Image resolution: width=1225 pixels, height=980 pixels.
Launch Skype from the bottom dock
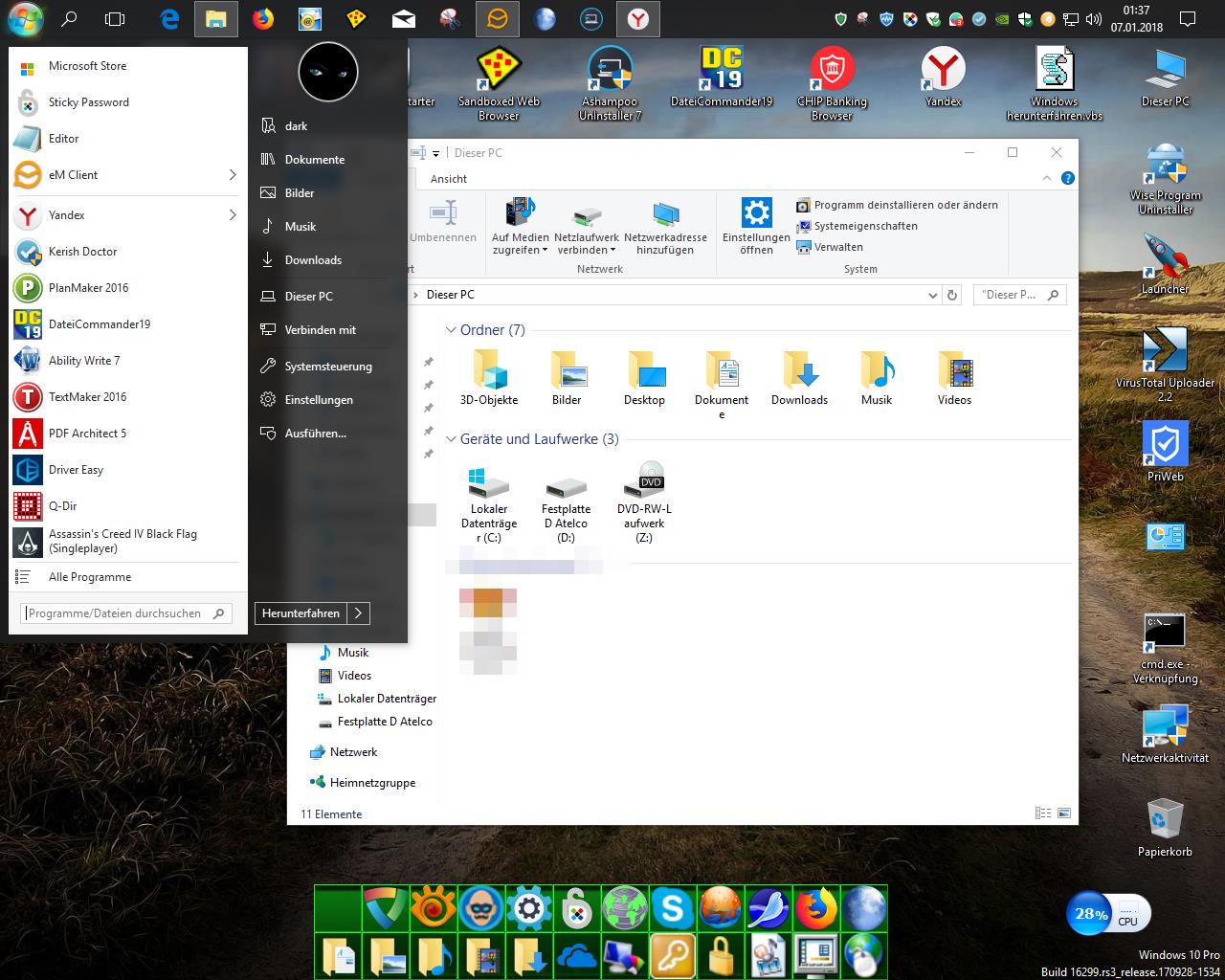673,908
